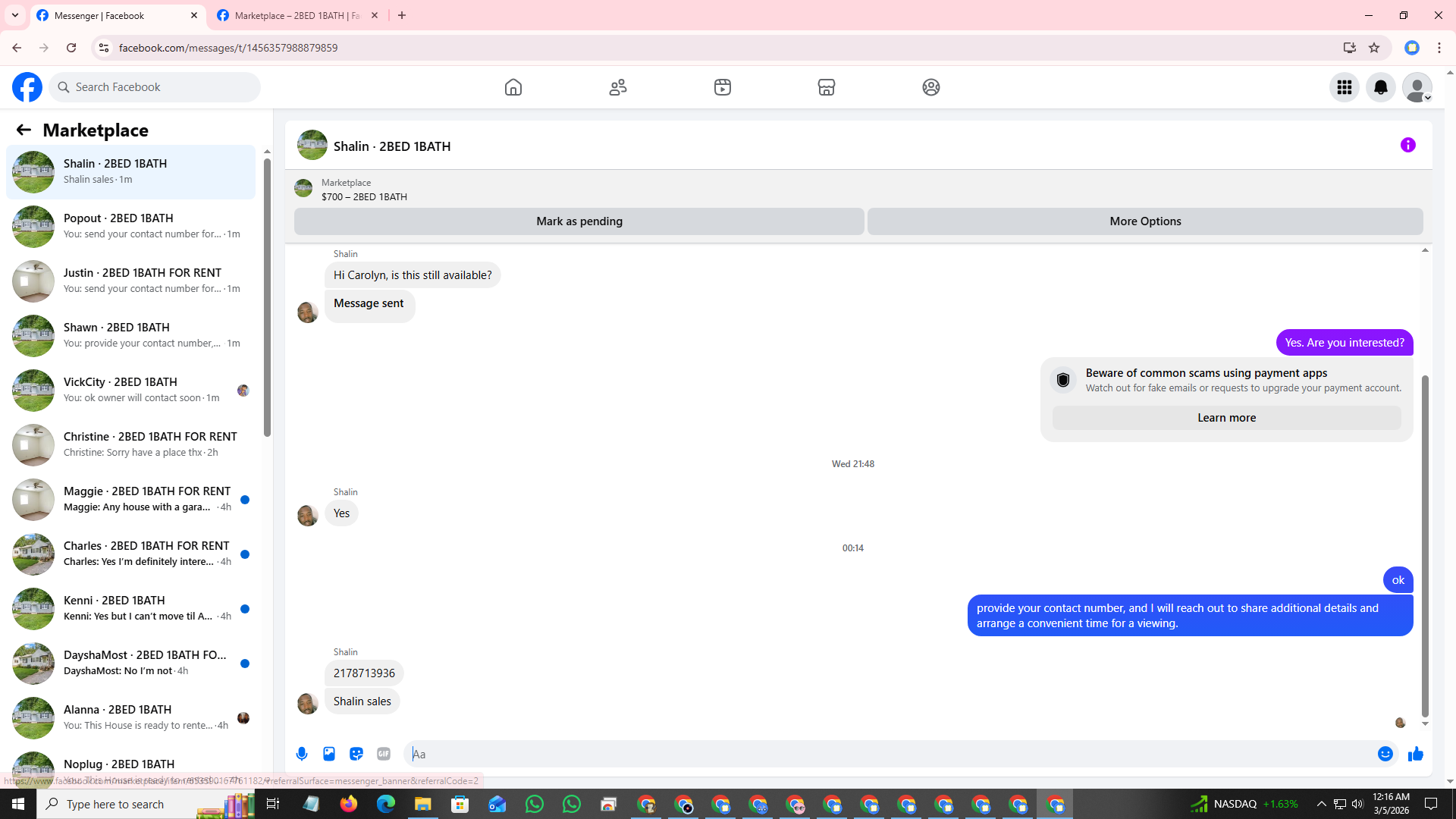Open the Reels video icon
Screen dimensions: 1456x819
[x=723, y=87]
